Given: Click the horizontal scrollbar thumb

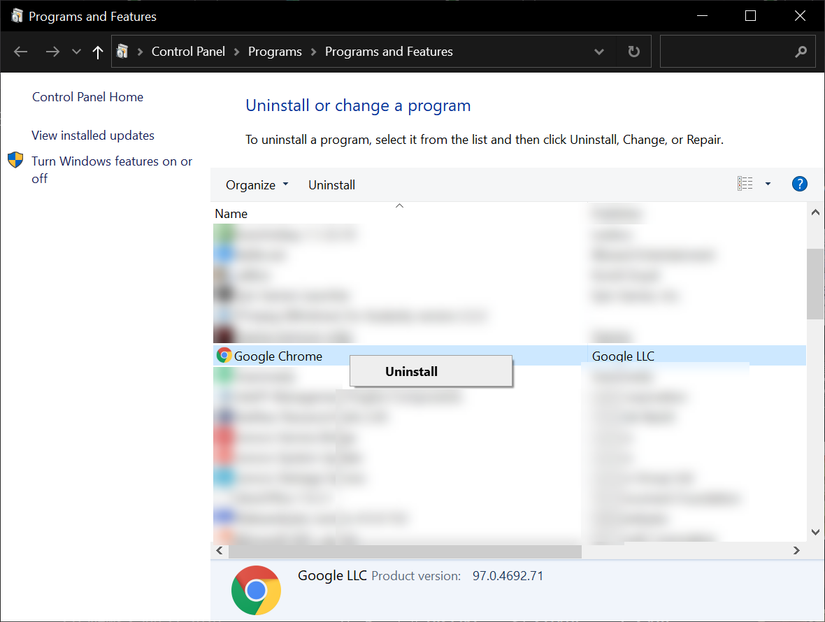Looking at the screenshot, I should point(405,551).
